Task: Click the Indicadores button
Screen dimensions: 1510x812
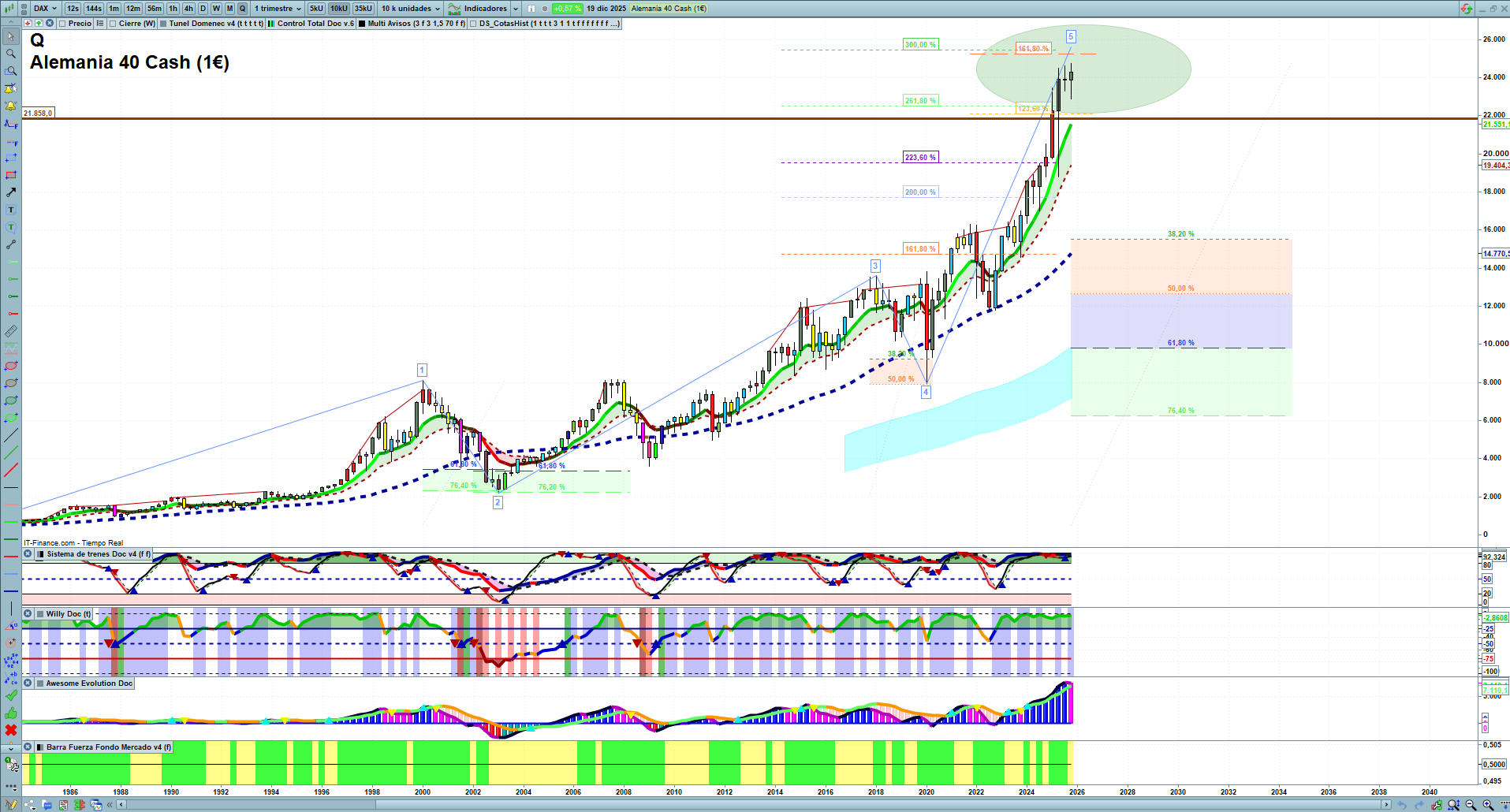Action: click(x=483, y=9)
